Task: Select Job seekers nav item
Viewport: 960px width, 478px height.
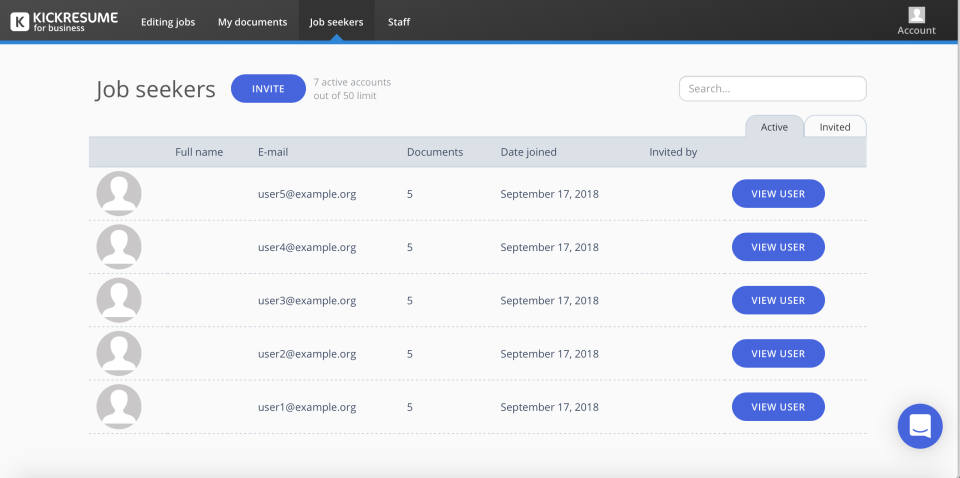Action: click(336, 22)
